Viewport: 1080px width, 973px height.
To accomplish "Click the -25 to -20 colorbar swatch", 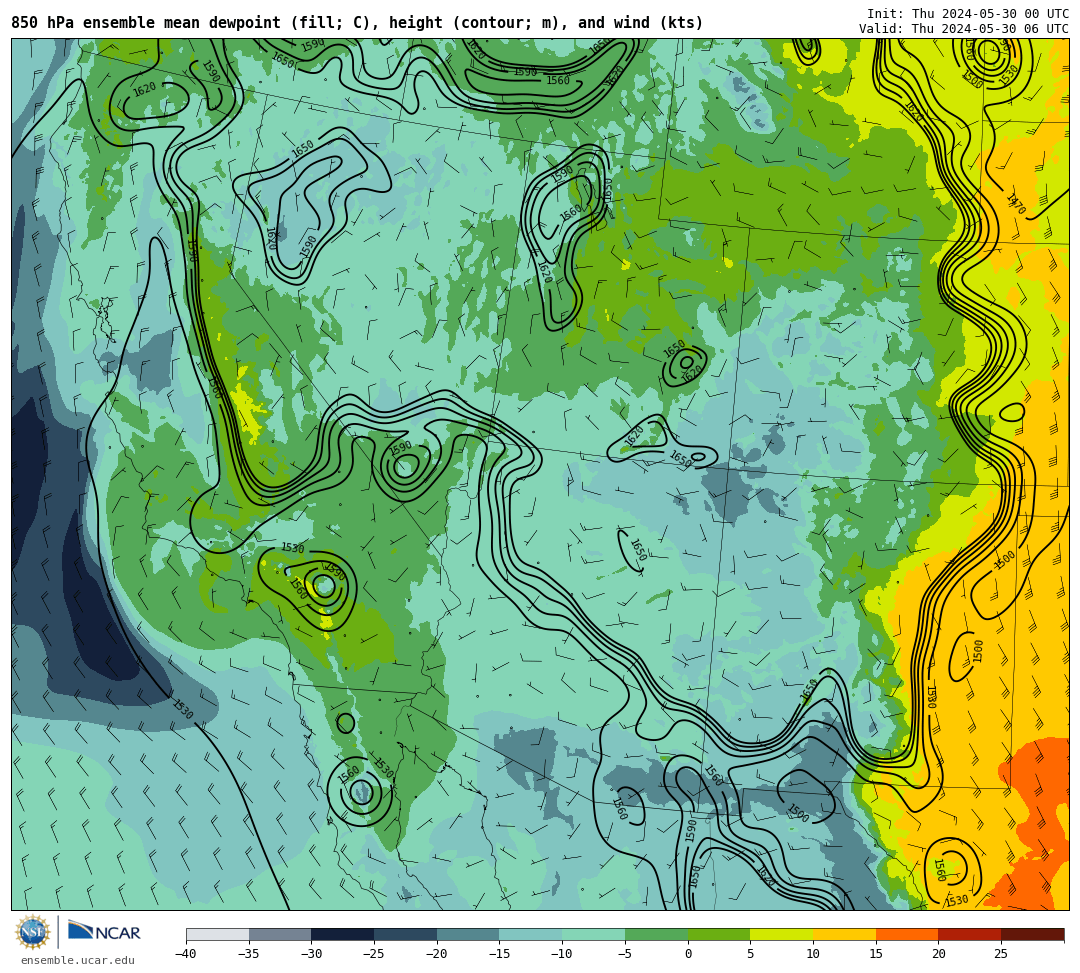I will pos(406,934).
